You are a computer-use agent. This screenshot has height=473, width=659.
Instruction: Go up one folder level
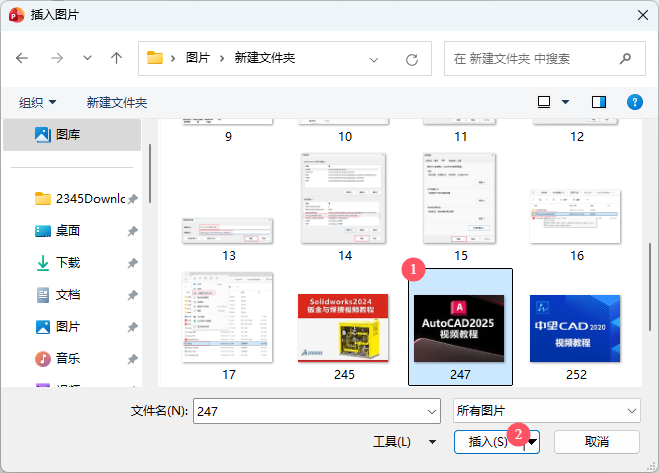pos(116,58)
